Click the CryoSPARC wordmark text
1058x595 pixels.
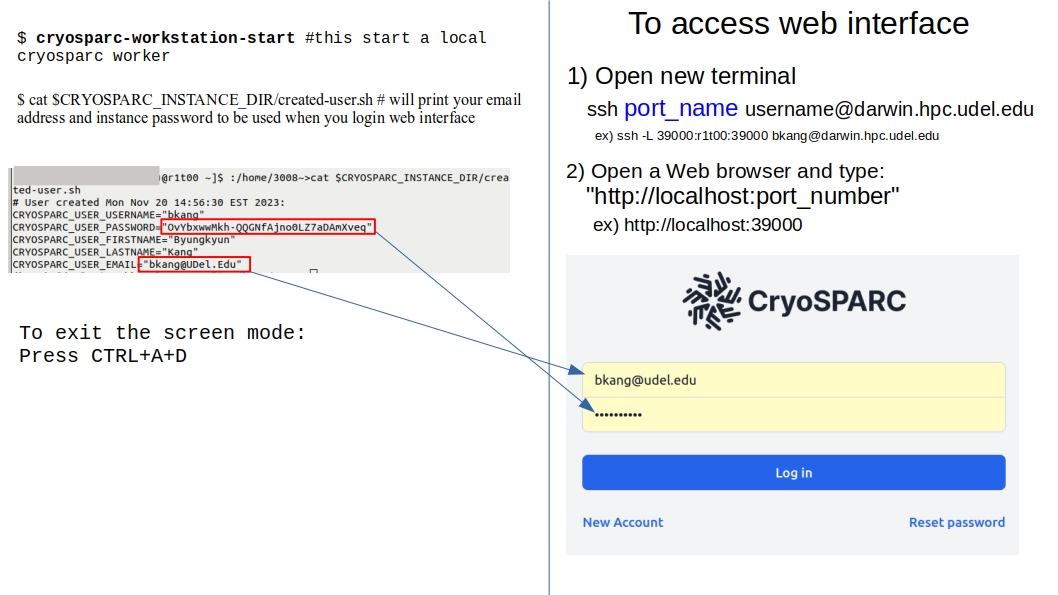(826, 300)
